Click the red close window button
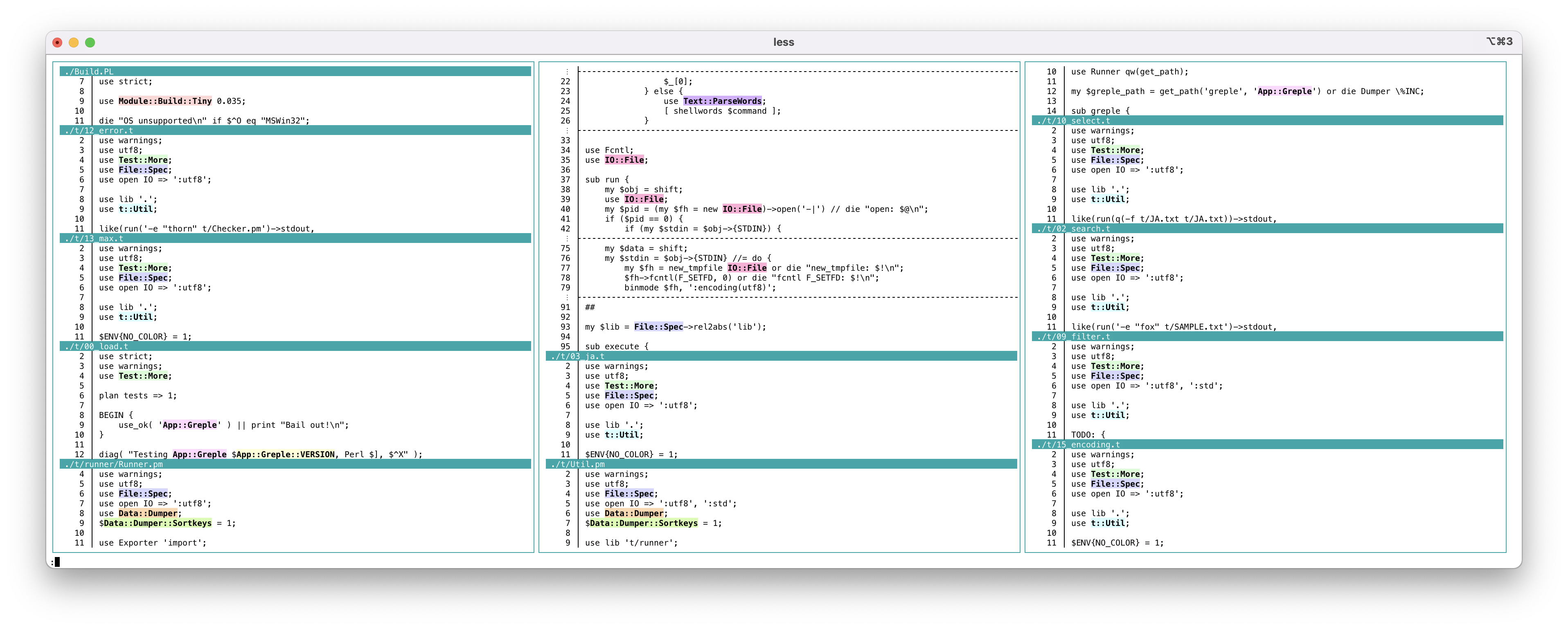Image resolution: width=1568 pixels, height=629 pixels. point(57,43)
